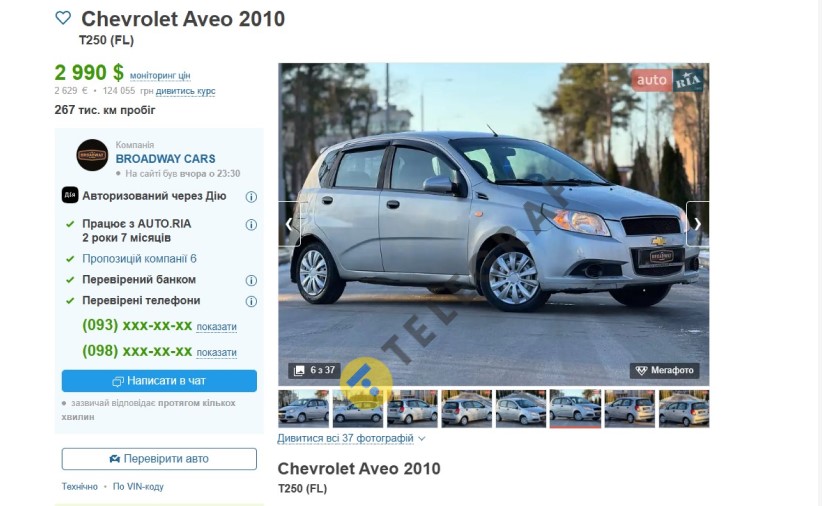The height and width of the screenshot is (506, 822).
Task: Open дивитись курс exchange rate link
Action: (186, 91)
